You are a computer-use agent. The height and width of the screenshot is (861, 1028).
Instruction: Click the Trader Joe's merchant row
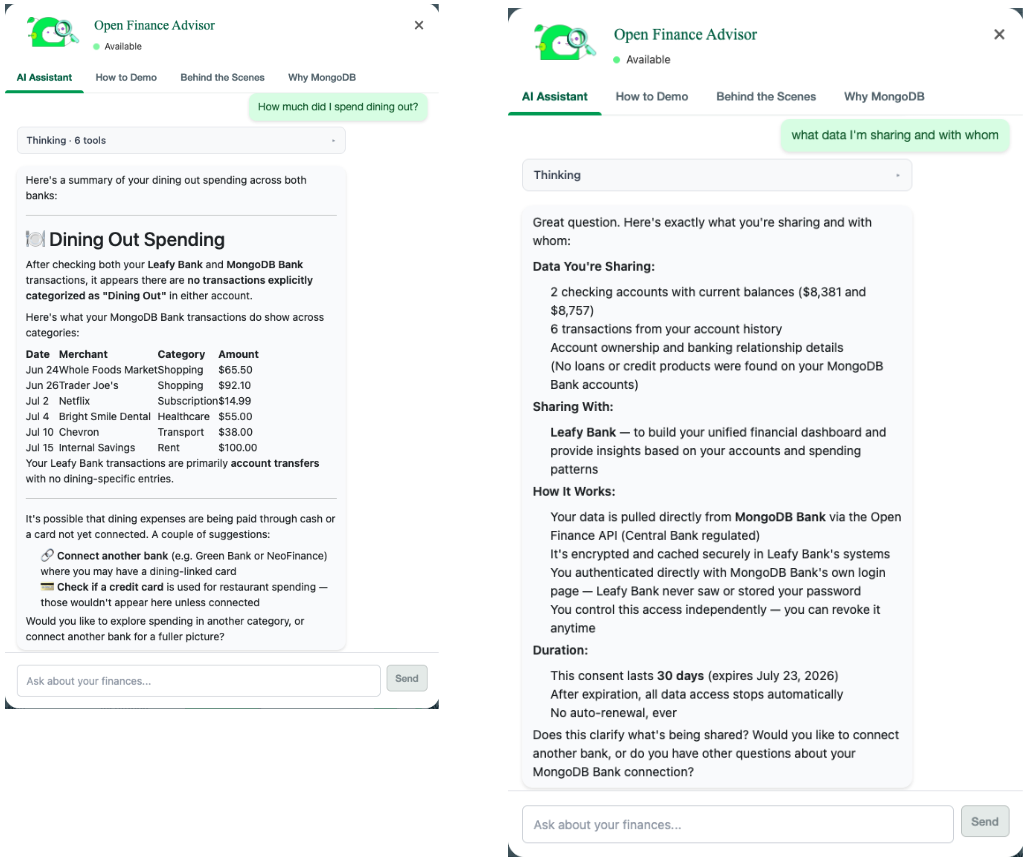(142, 386)
